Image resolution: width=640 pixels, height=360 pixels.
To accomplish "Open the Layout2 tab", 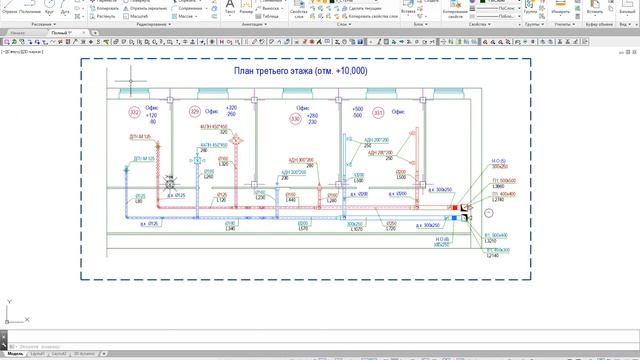I will [x=59, y=353].
